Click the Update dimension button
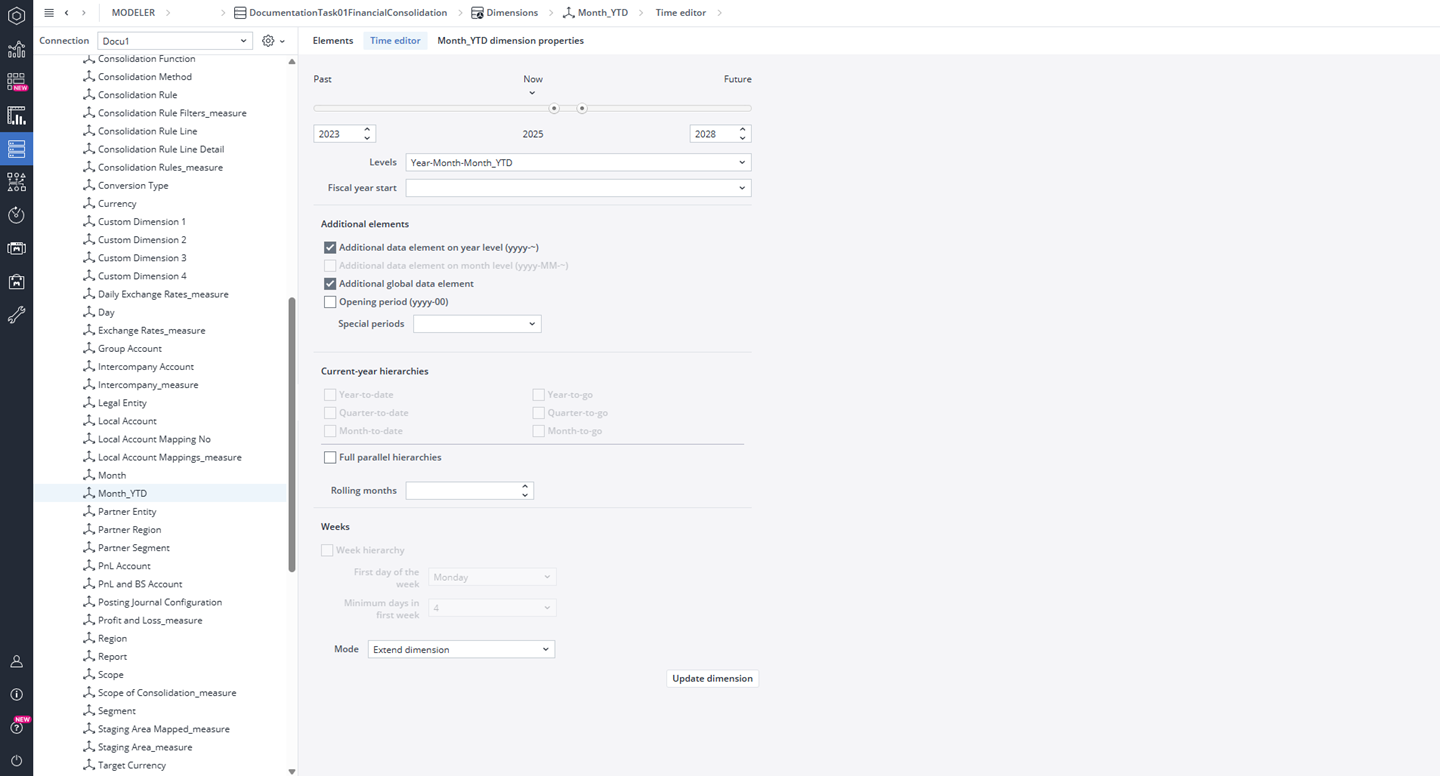The width and height of the screenshot is (1440, 776). tap(712, 679)
